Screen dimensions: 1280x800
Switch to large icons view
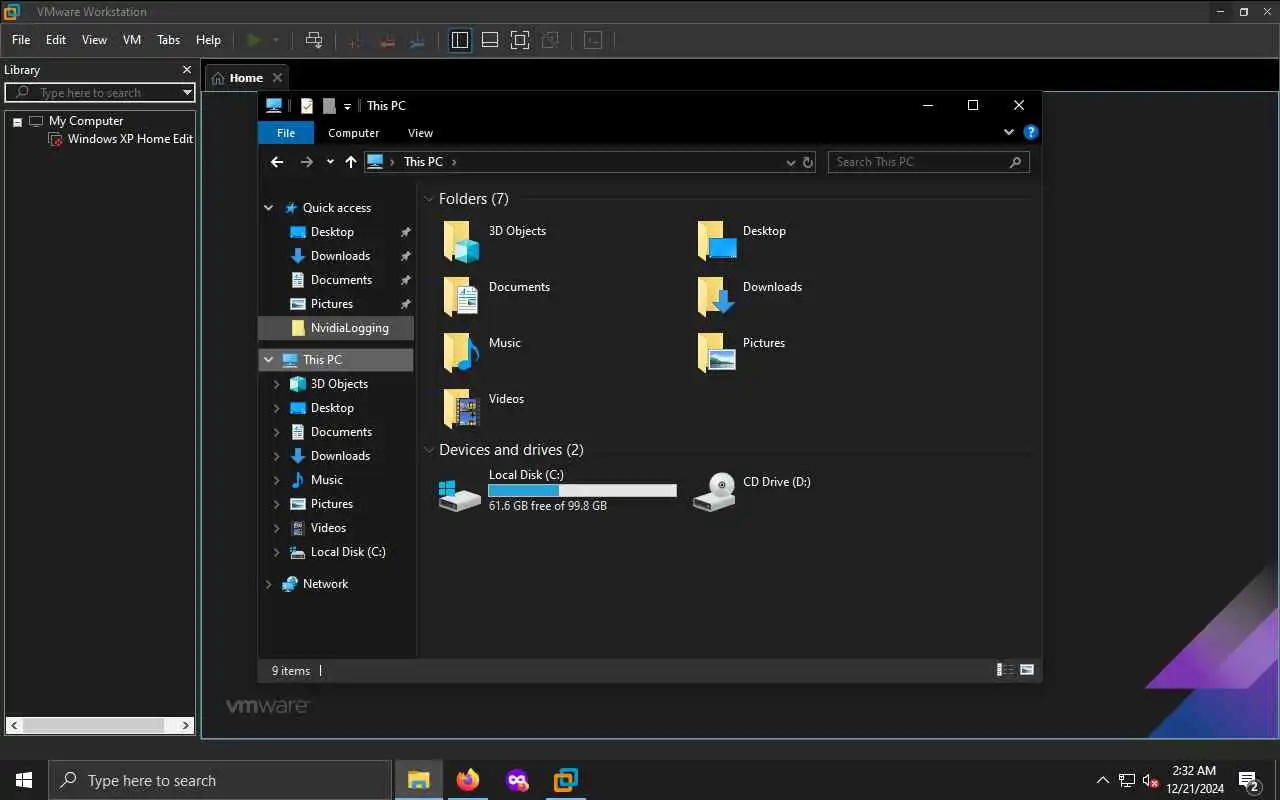click(x=1027, y=670)
